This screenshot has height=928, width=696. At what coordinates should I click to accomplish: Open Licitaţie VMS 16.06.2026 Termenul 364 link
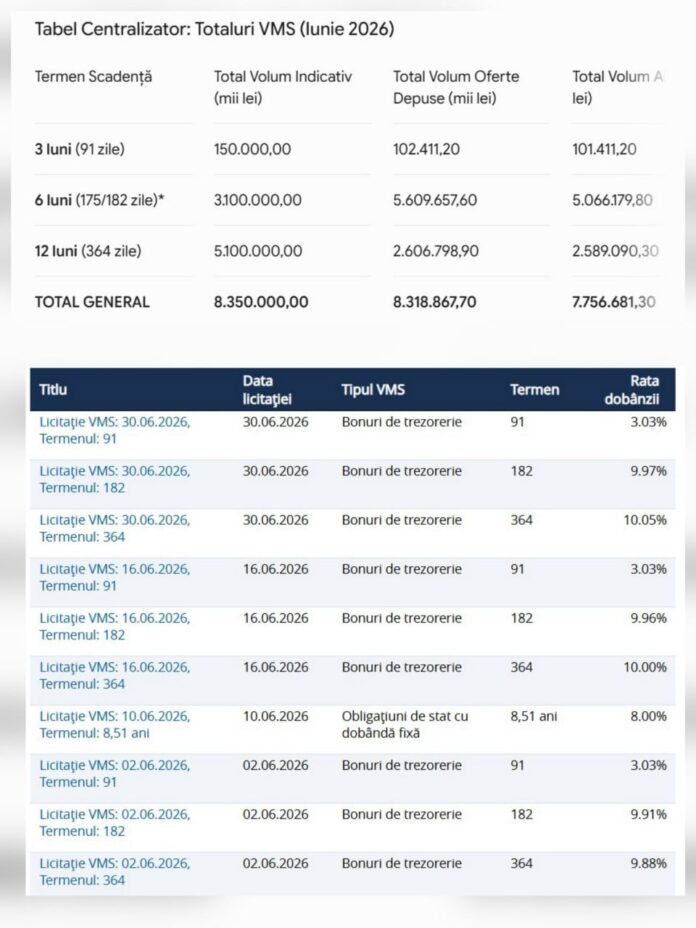pos(115,676)
